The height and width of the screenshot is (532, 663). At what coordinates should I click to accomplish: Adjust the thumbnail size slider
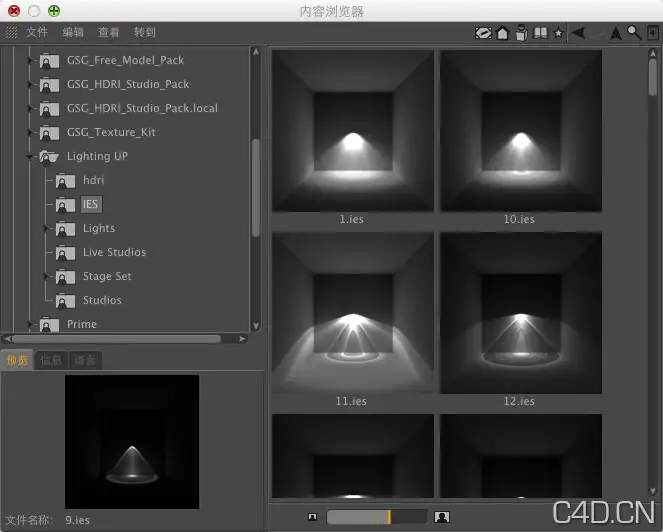click(377, 517)
